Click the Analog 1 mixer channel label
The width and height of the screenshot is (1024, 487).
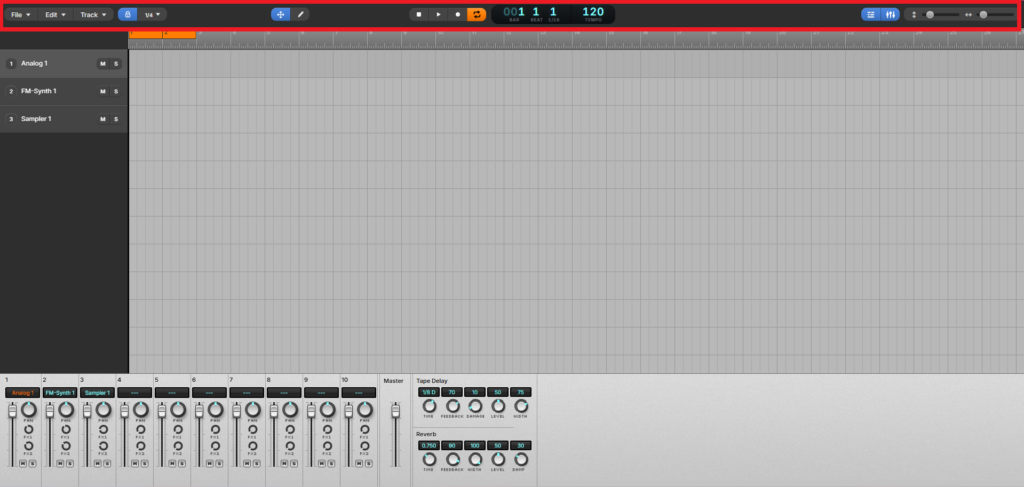[22, 393]
